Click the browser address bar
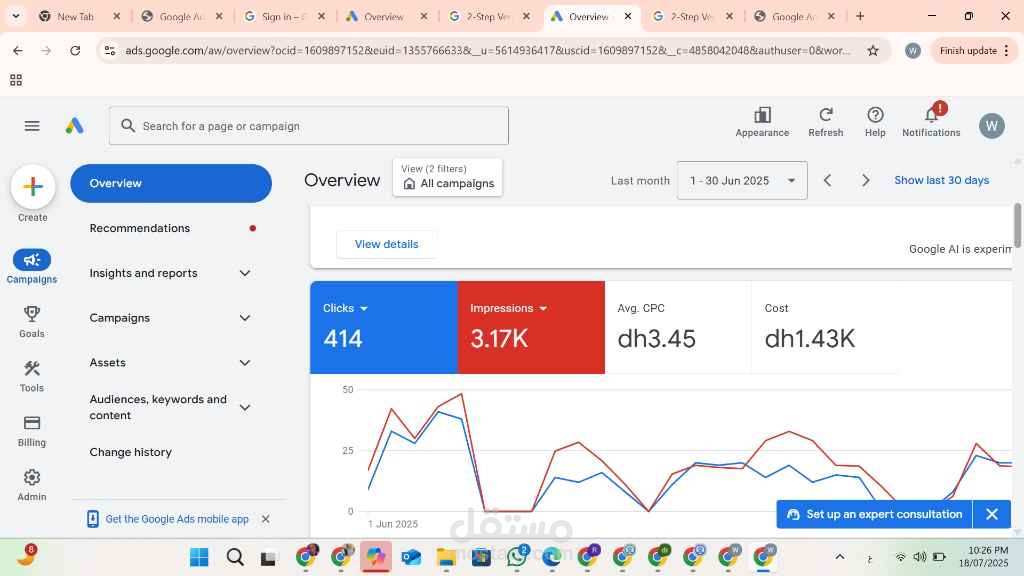The image size is (1024, 576). [487, 50]
